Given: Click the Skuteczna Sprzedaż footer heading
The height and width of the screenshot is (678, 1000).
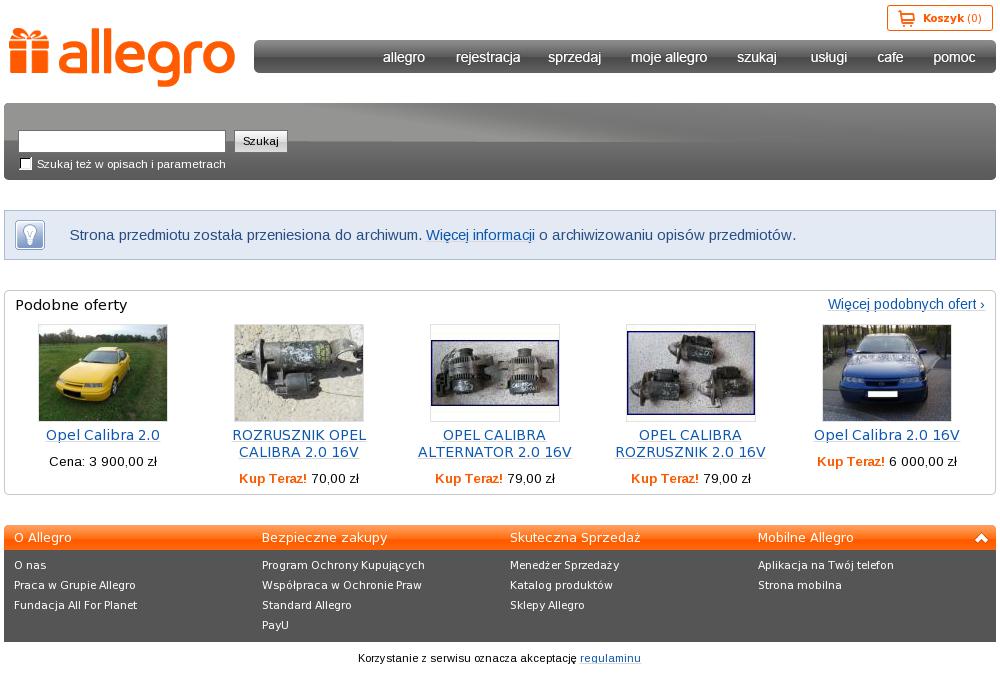Looking at the screenshot, I should [x=575, y=538].
